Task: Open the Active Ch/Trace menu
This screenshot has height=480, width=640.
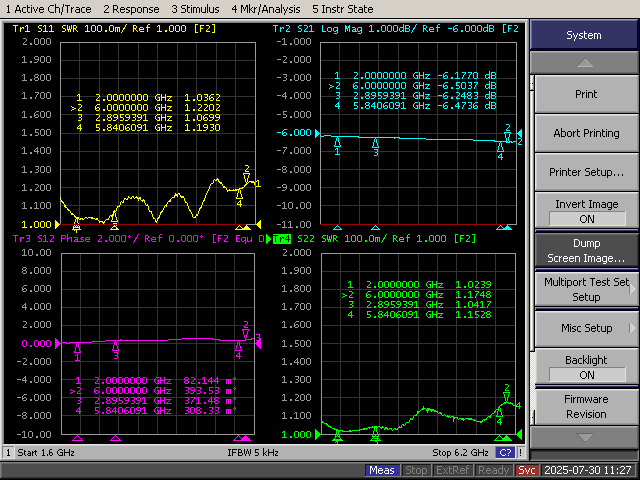Action: [49, 9]
